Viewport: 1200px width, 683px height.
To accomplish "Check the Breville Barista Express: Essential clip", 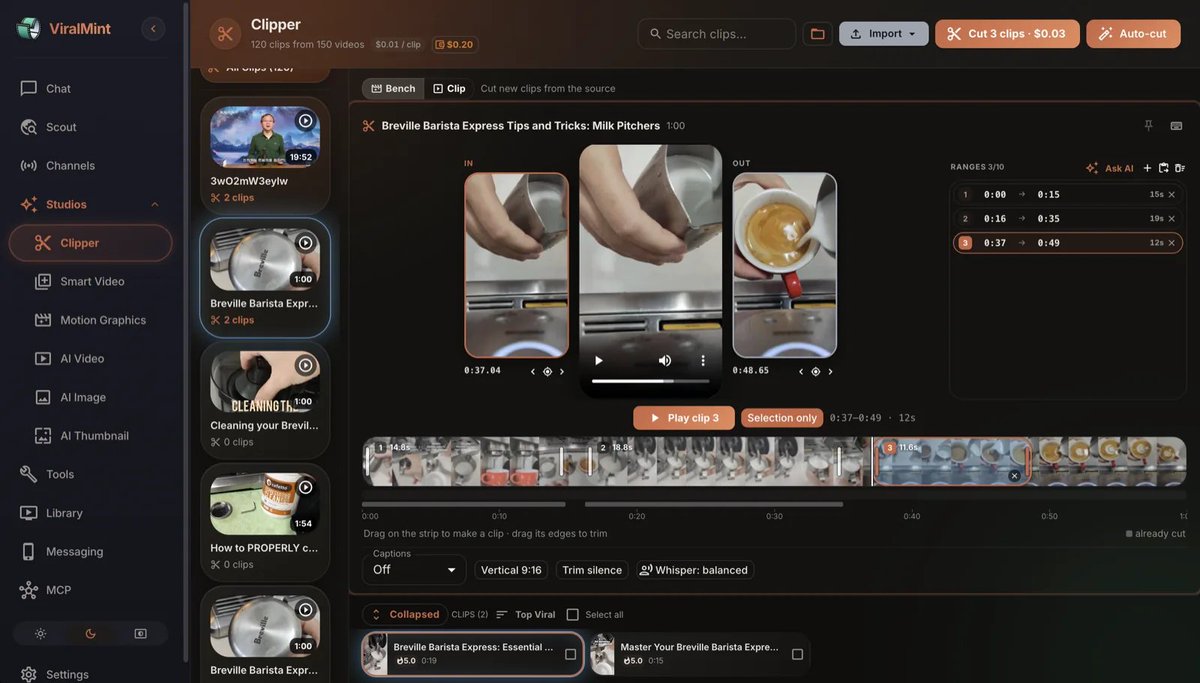I will click(570, 654).
